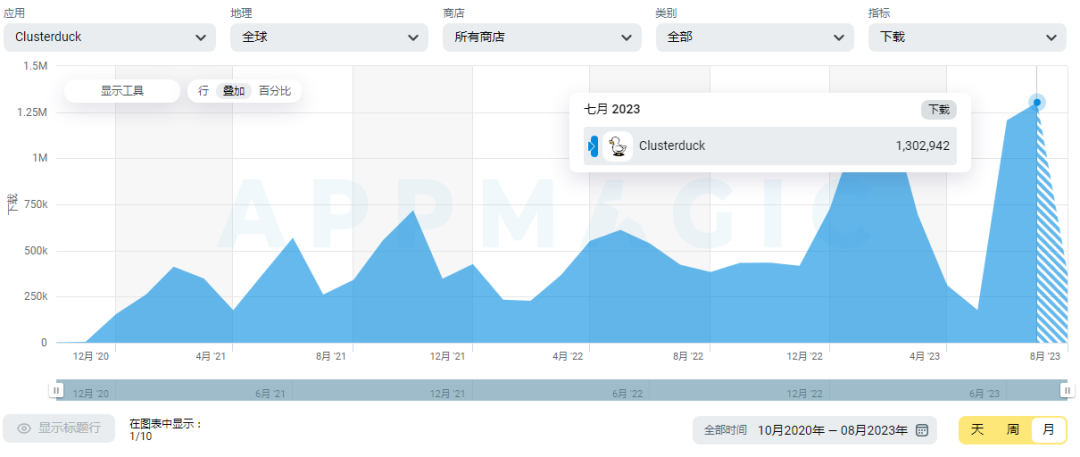Click the 在图表中显示 1/10 text
This screenshot has width=1080, height=457.
[166, 429]
